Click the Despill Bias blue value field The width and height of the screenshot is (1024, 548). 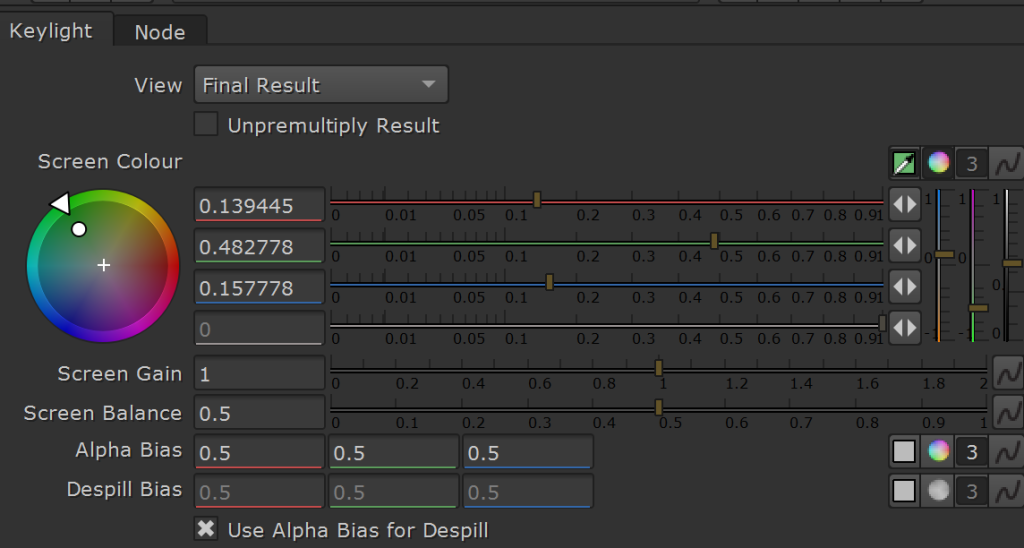pos(528,491)
